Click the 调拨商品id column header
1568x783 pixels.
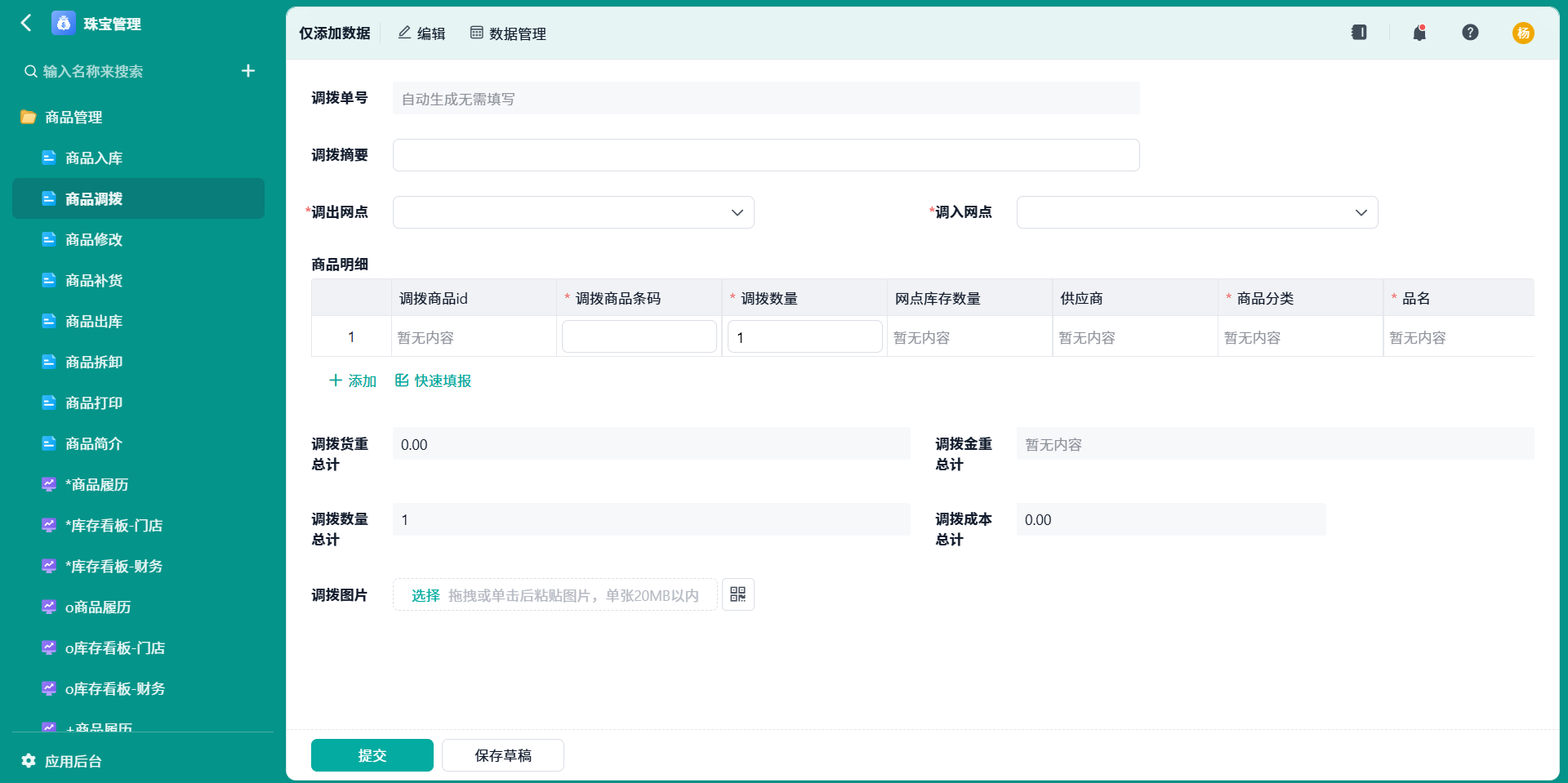point(474,298)
